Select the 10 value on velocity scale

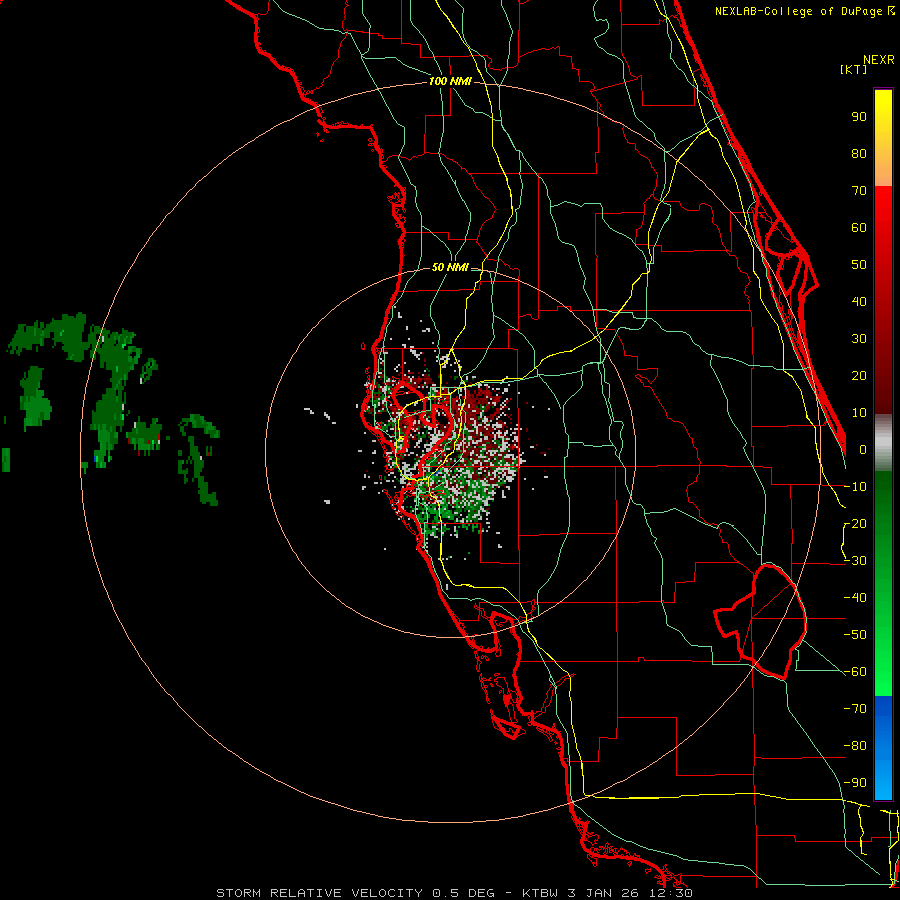pos(859,413)
